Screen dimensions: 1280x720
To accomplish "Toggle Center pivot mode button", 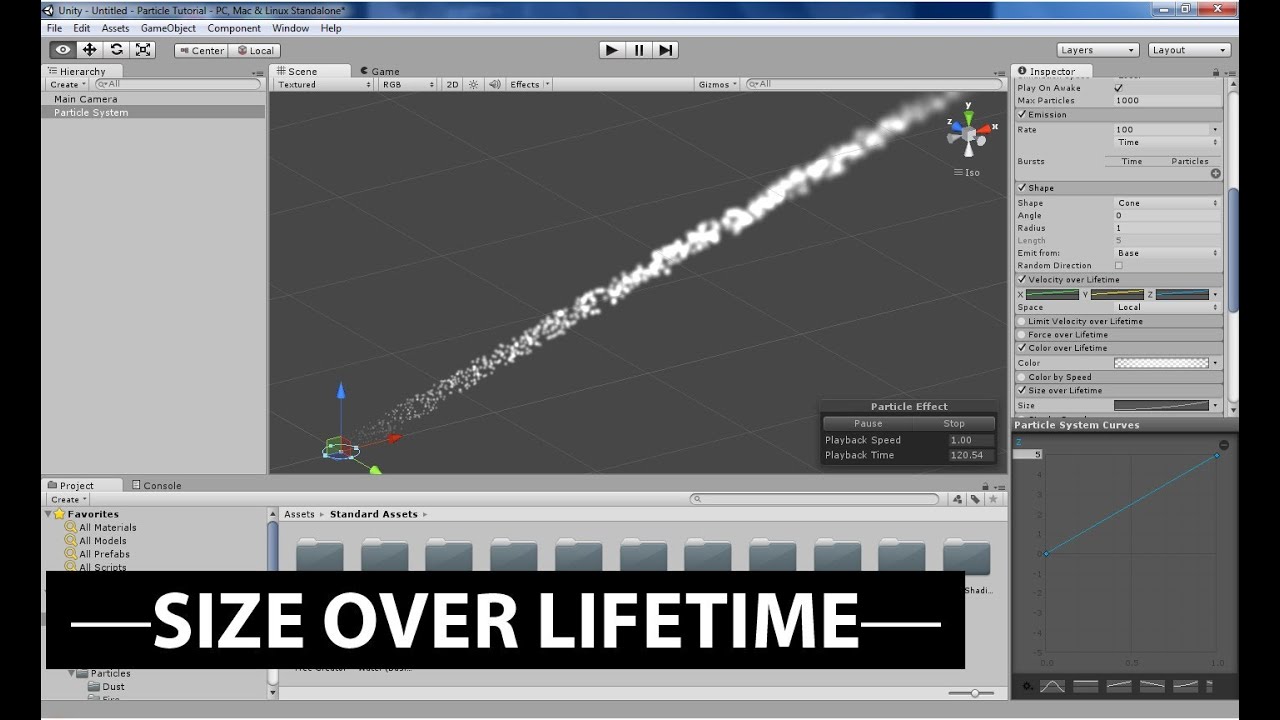I will point(201,50).
